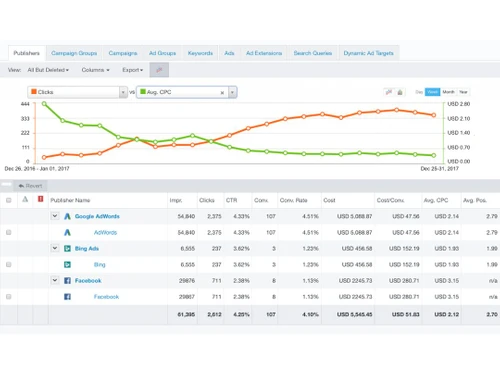
Task: Sort by Avg. CPC column header
Action: [x=436, y=200]
